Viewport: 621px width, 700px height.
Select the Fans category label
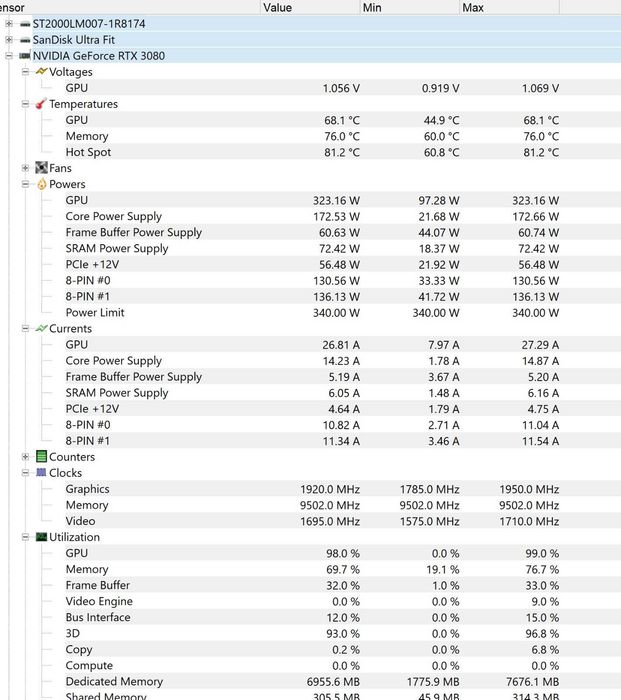click(x=60, y=168)
